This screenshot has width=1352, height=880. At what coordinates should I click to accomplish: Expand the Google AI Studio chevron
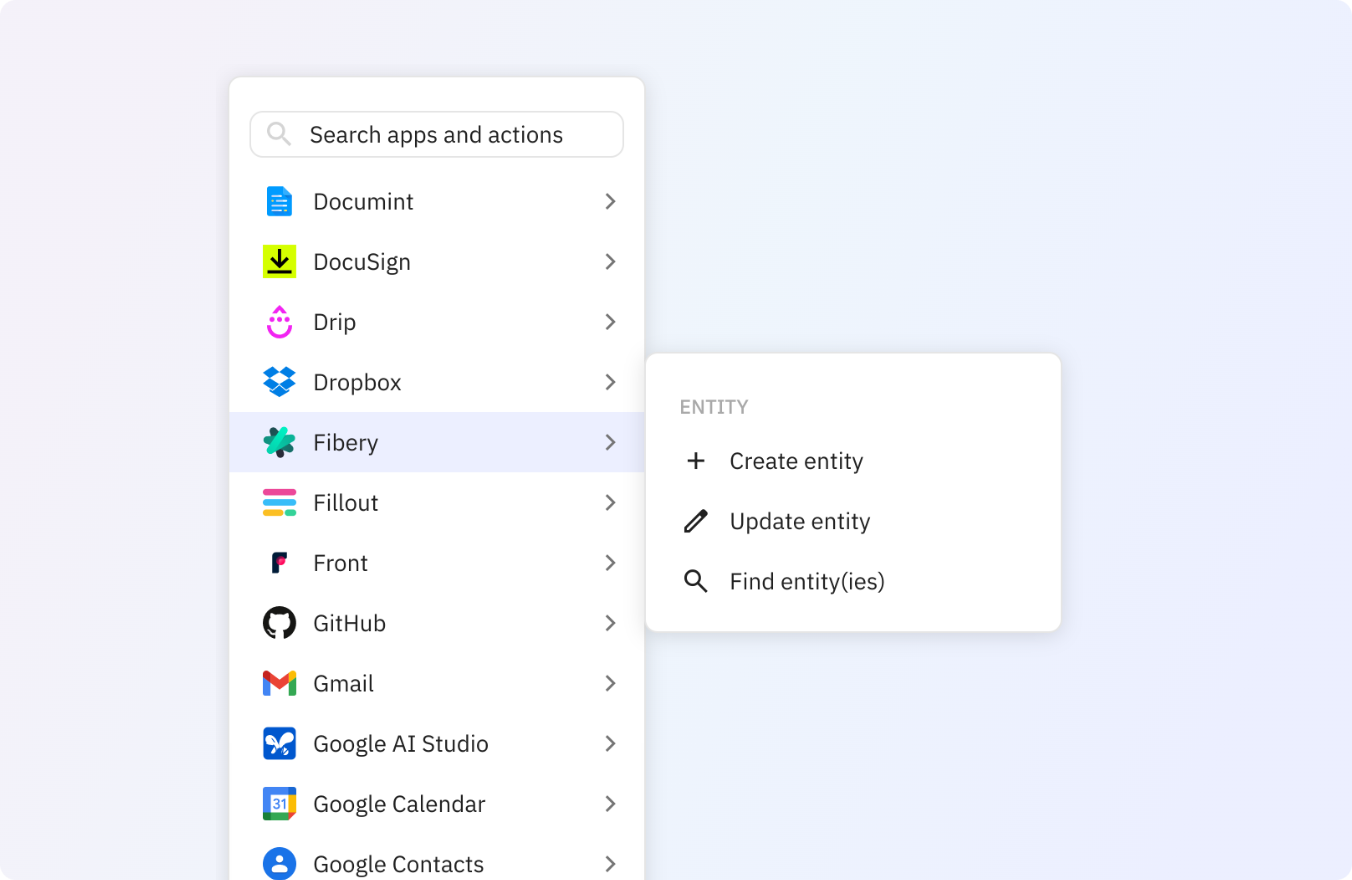click(x=610, y=744)
